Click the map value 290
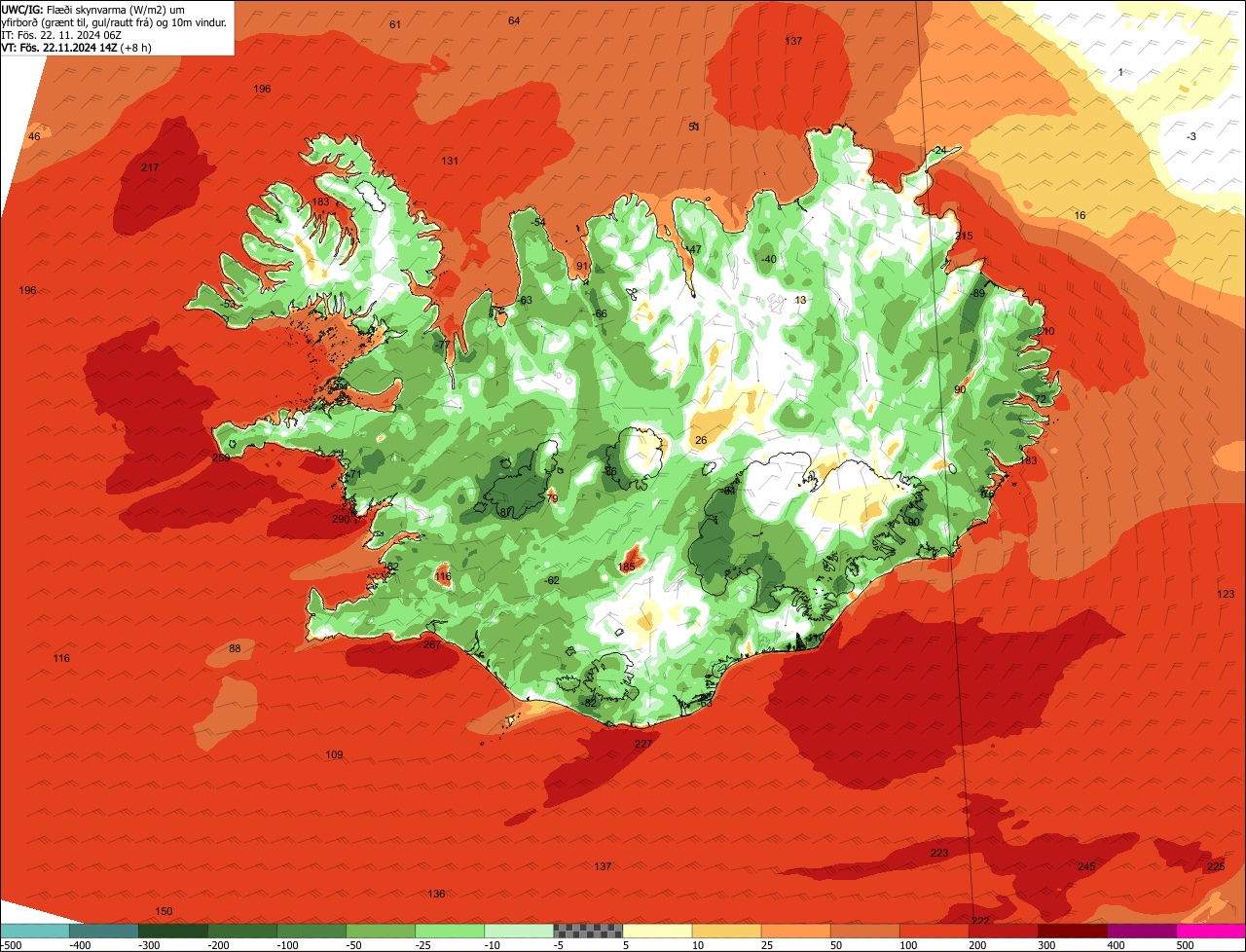The height and width of the screenshot is (952, 1246). pos(341,520)
